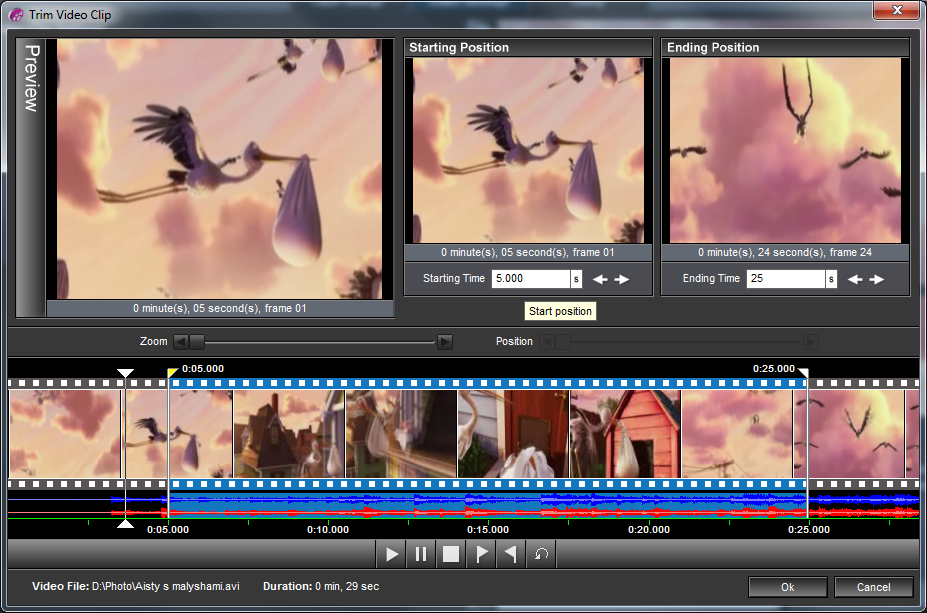Nudge starting time back with left arrow

(600, 279)
